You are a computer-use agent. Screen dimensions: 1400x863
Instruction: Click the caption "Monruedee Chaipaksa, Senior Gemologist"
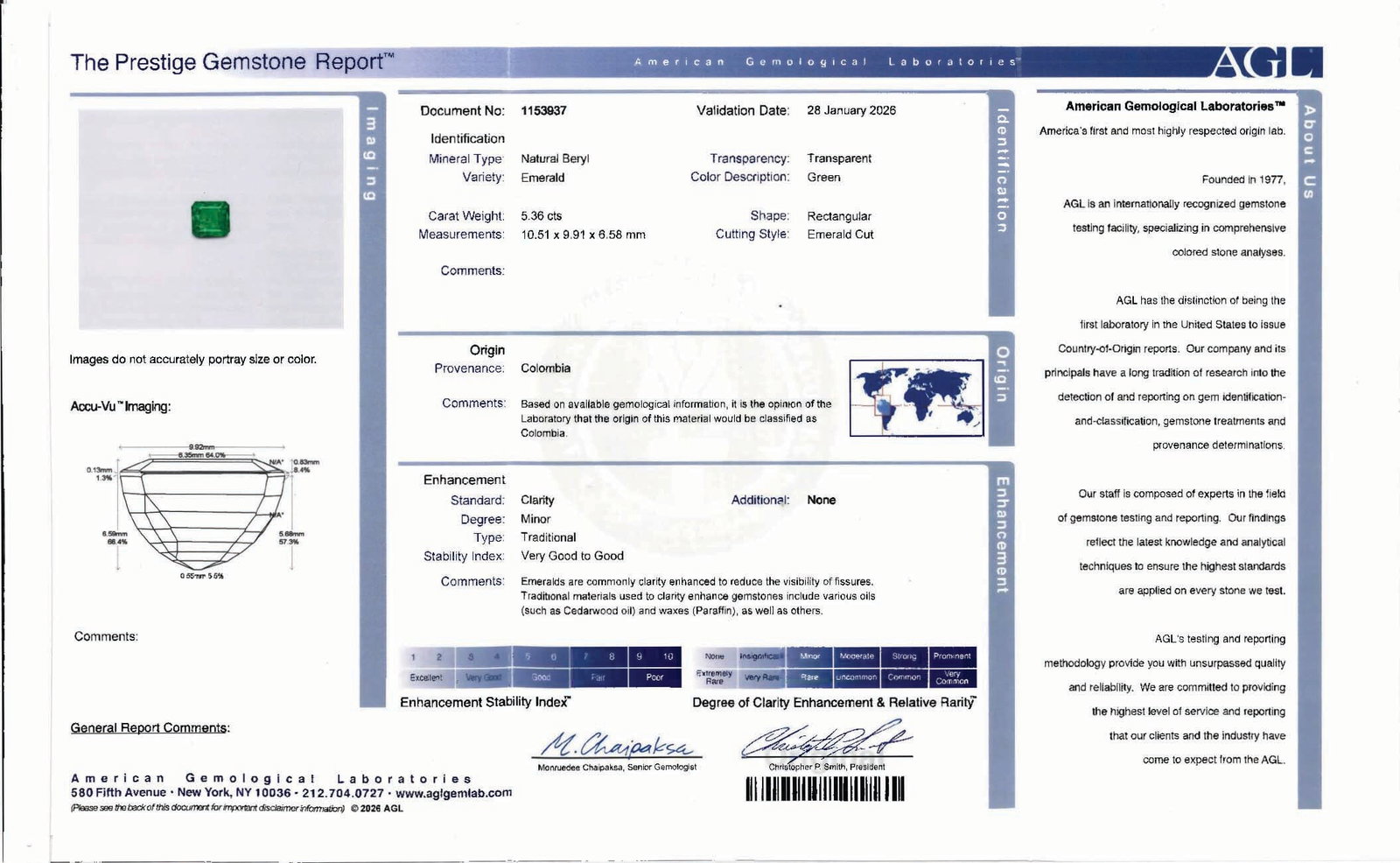click(618, 768)
